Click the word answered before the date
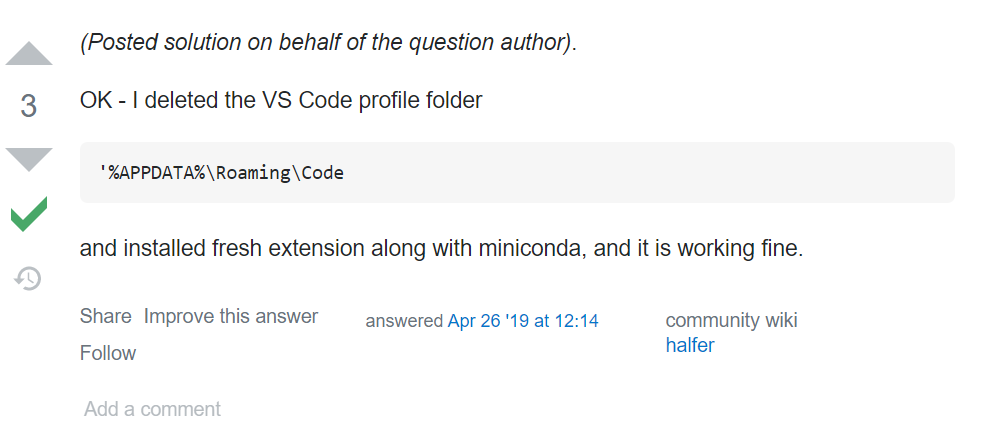The height and width of the screenshot is (436, 1003). 404,321
